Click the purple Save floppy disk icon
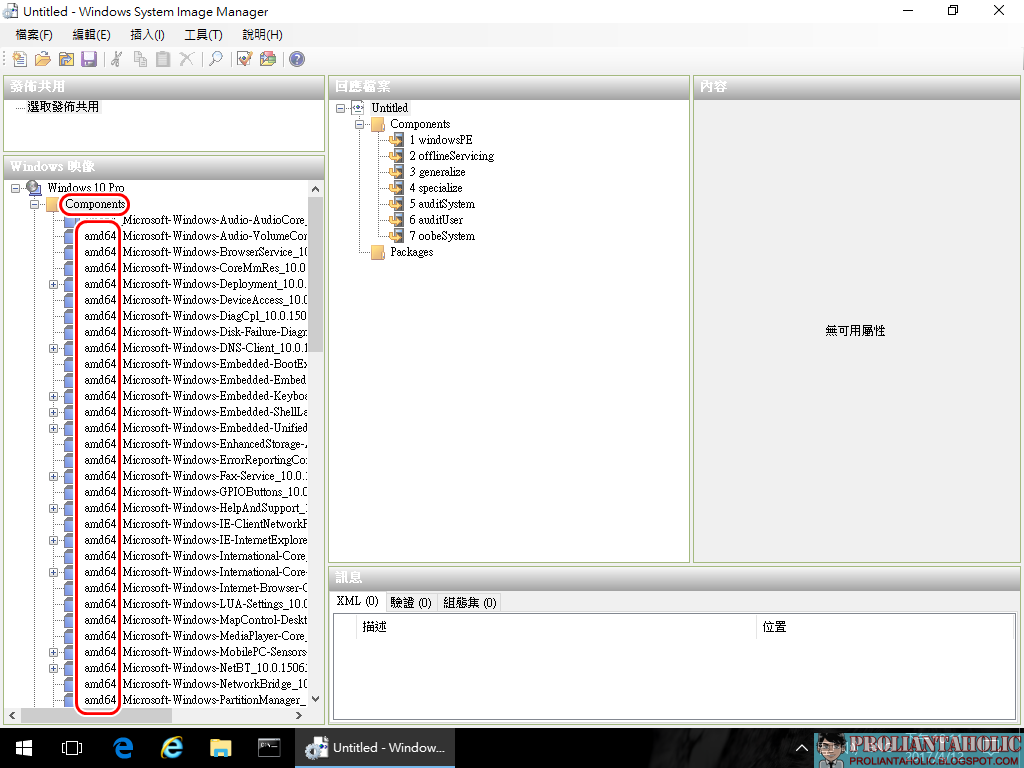This screenshot has height=768, width=1024. click(x=89, y=59)
